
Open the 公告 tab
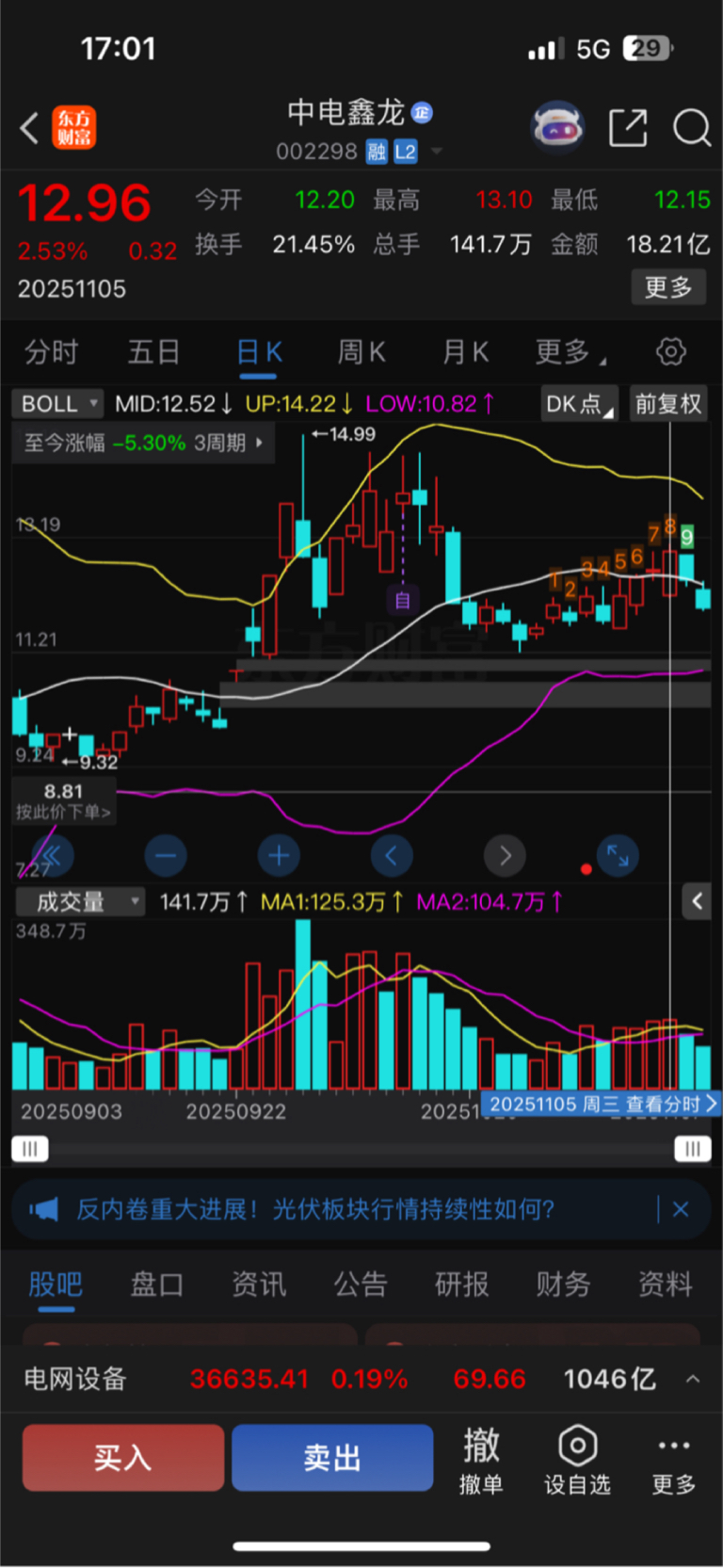pyautogui.click(x=361, y=1285)
